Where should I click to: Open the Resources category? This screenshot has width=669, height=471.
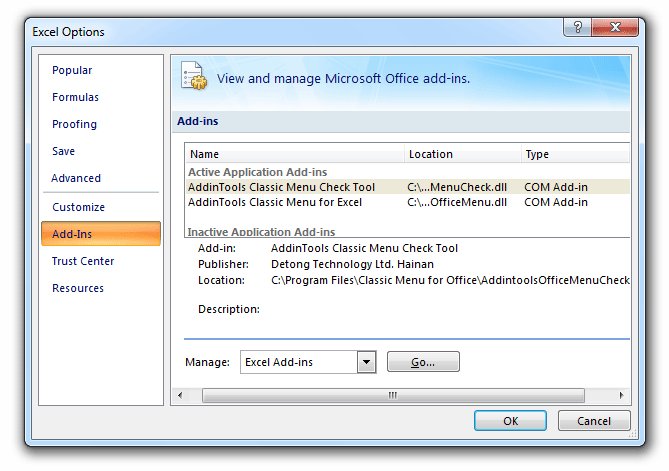[78, 288]
